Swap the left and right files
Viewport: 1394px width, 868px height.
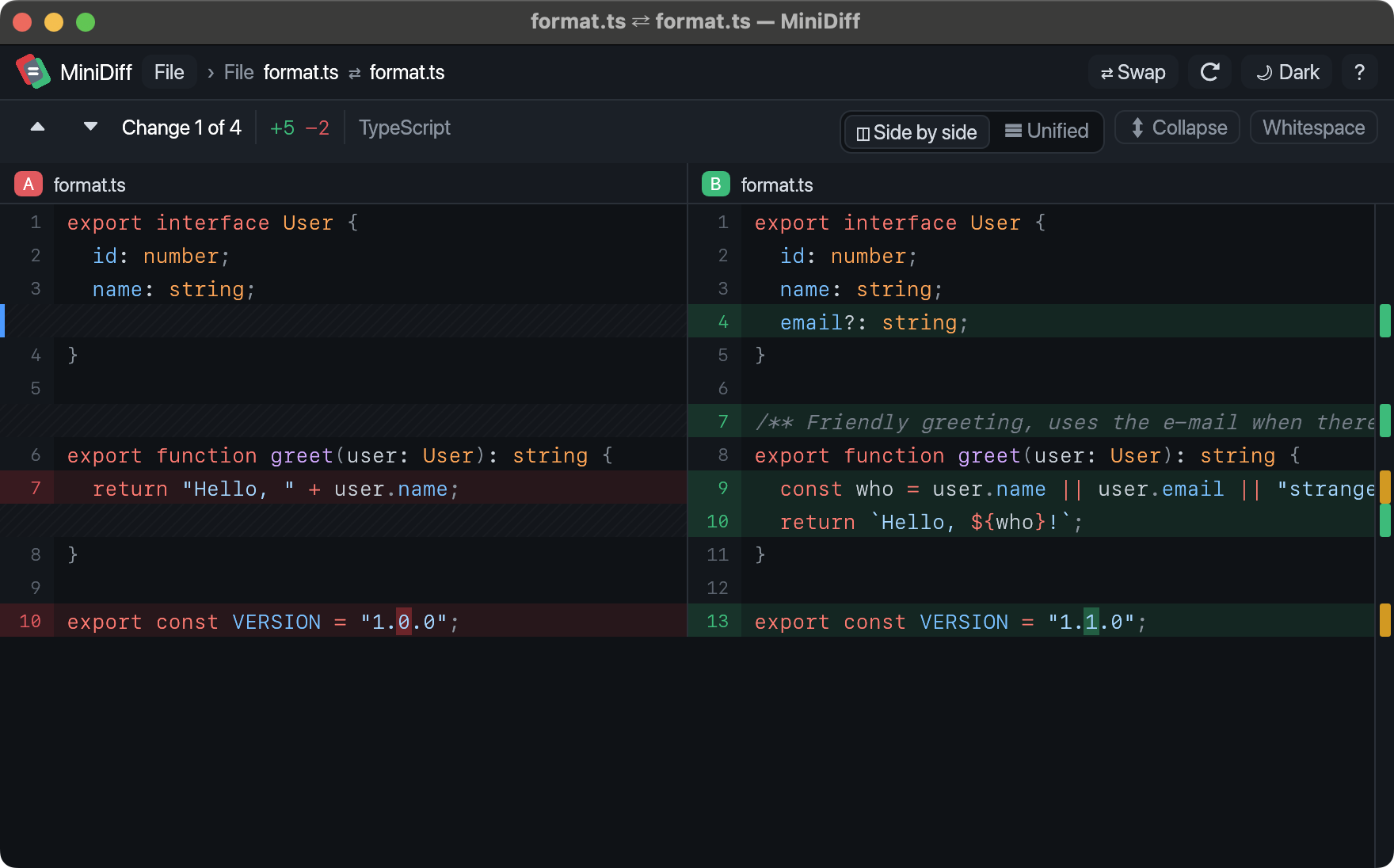pos(1133,72)
